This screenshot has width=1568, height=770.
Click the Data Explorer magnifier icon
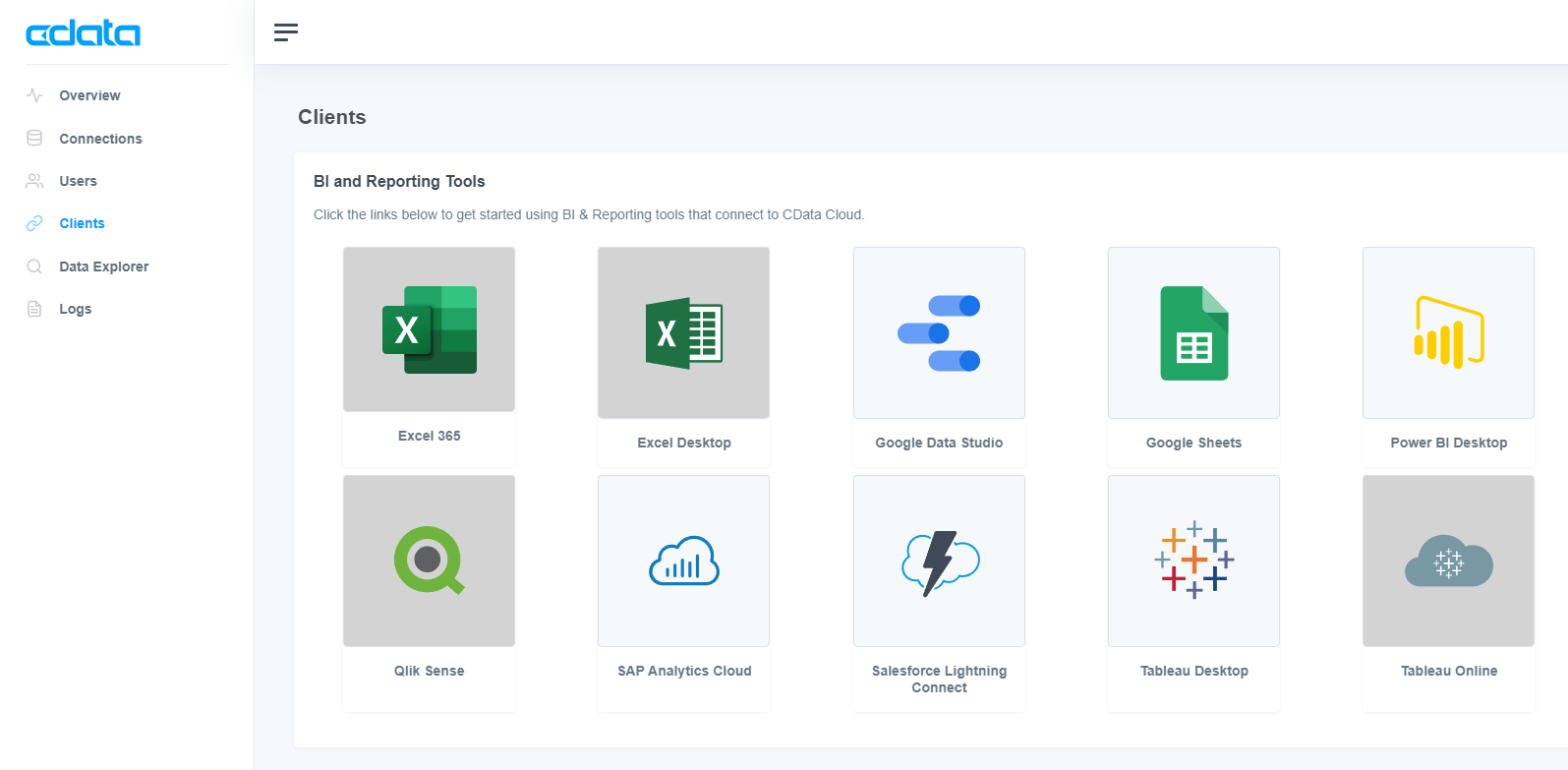point(34,267)
